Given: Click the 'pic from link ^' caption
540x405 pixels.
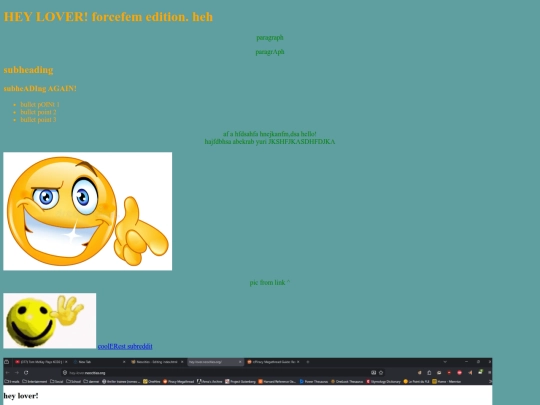Looking at the screenshot, I should click(270, 282).
